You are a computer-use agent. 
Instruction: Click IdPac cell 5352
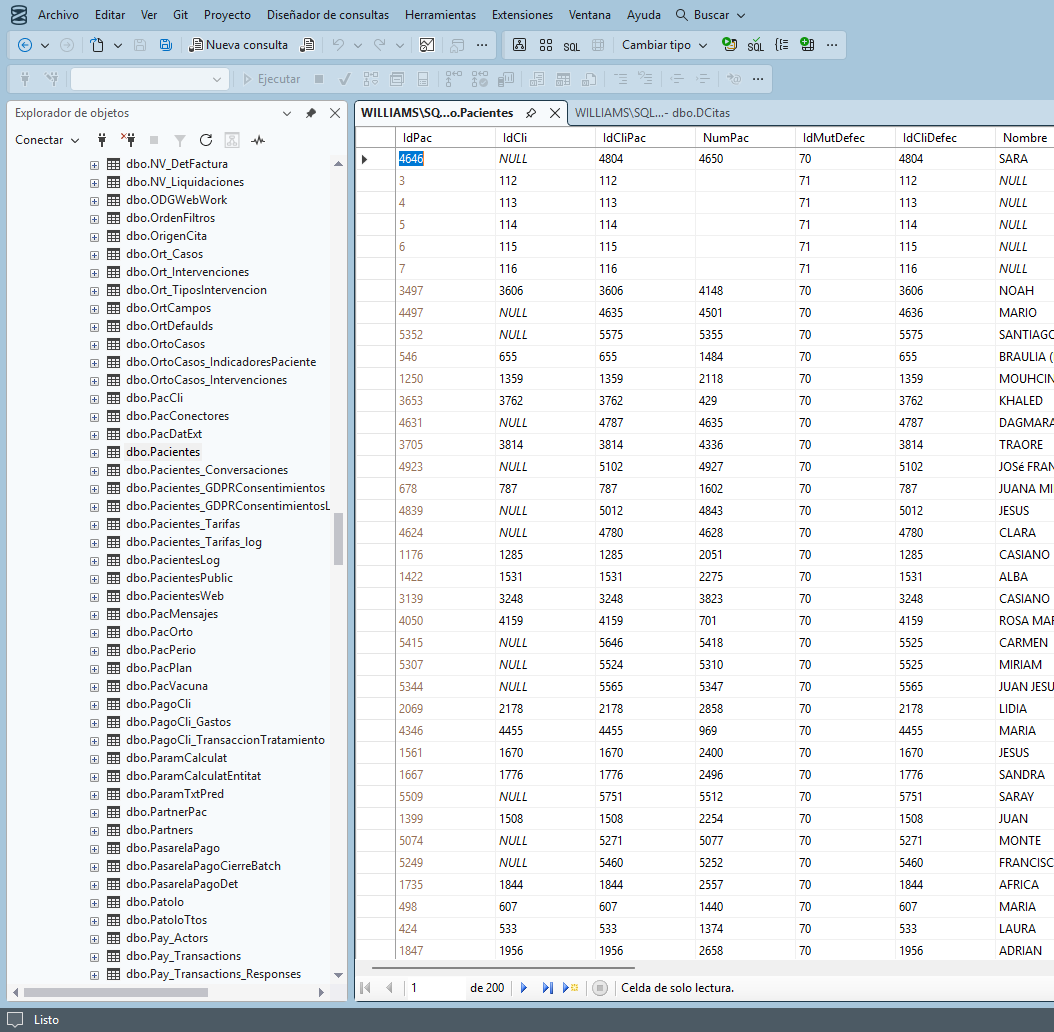point(445,335)
